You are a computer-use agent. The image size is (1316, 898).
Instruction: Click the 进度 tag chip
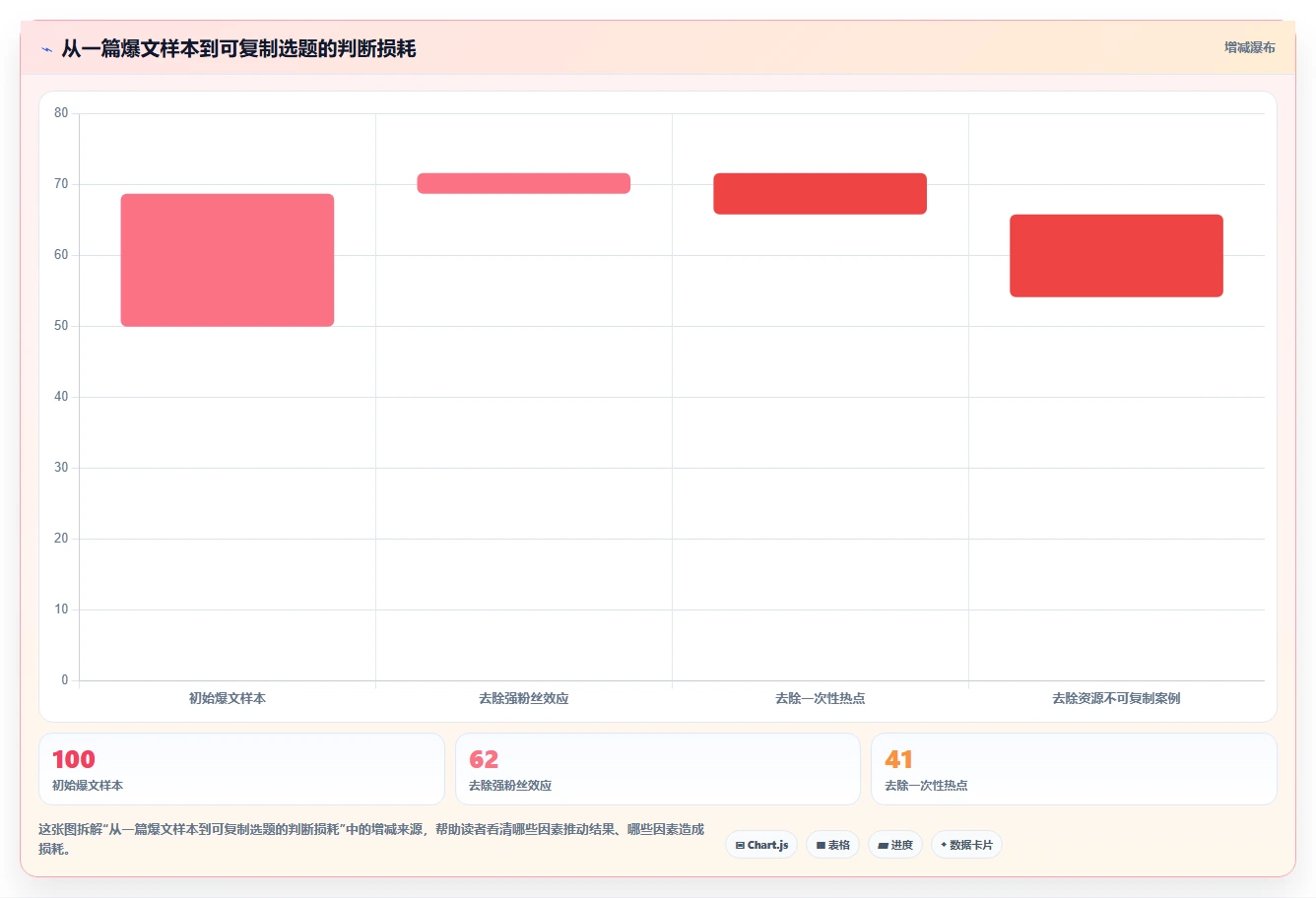(894, 845)
